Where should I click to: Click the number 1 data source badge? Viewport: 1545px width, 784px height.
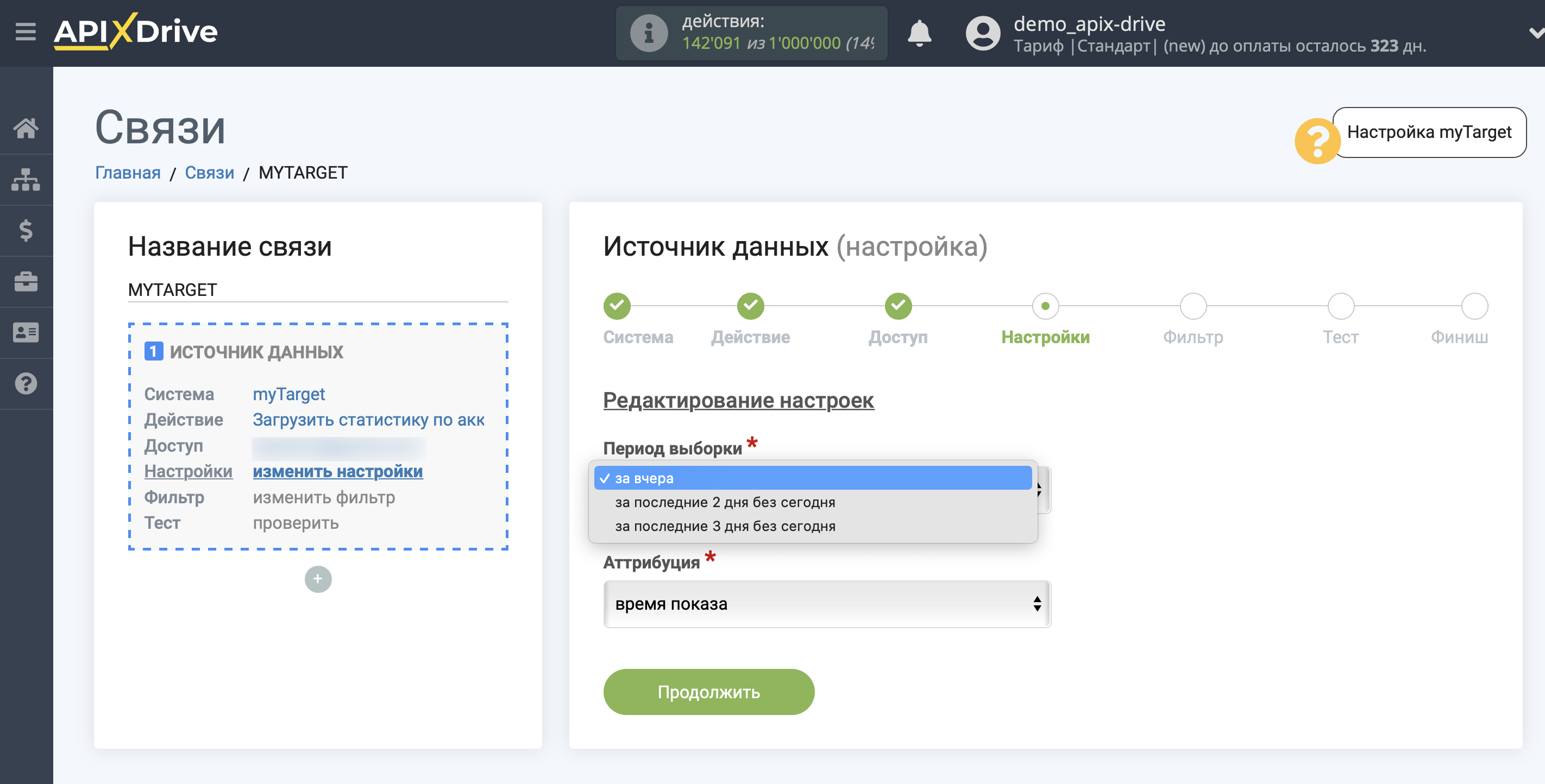[x=154, y=351]
